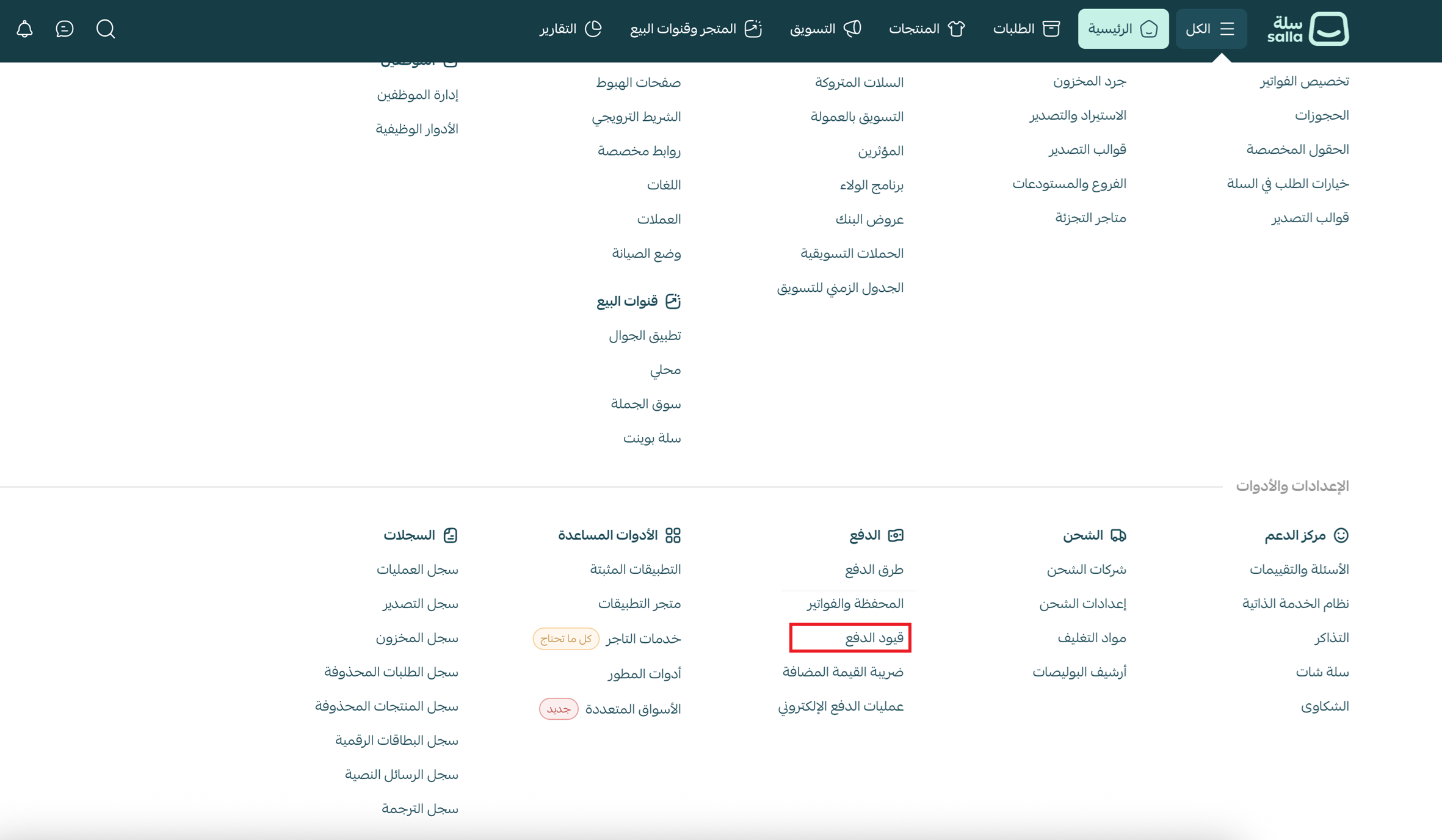Viewport: 1442px width, 840px height.
Task: Click the كل ما تحتاج badge
Action: (565, 639)
